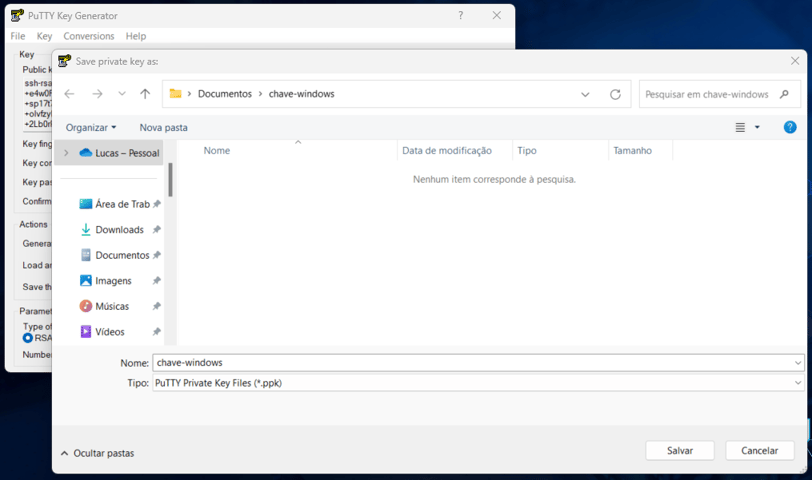The height and width of the screenshot is (480, 812).
Task: Click the pin icon next to Músicas
Action: point(156,306)
